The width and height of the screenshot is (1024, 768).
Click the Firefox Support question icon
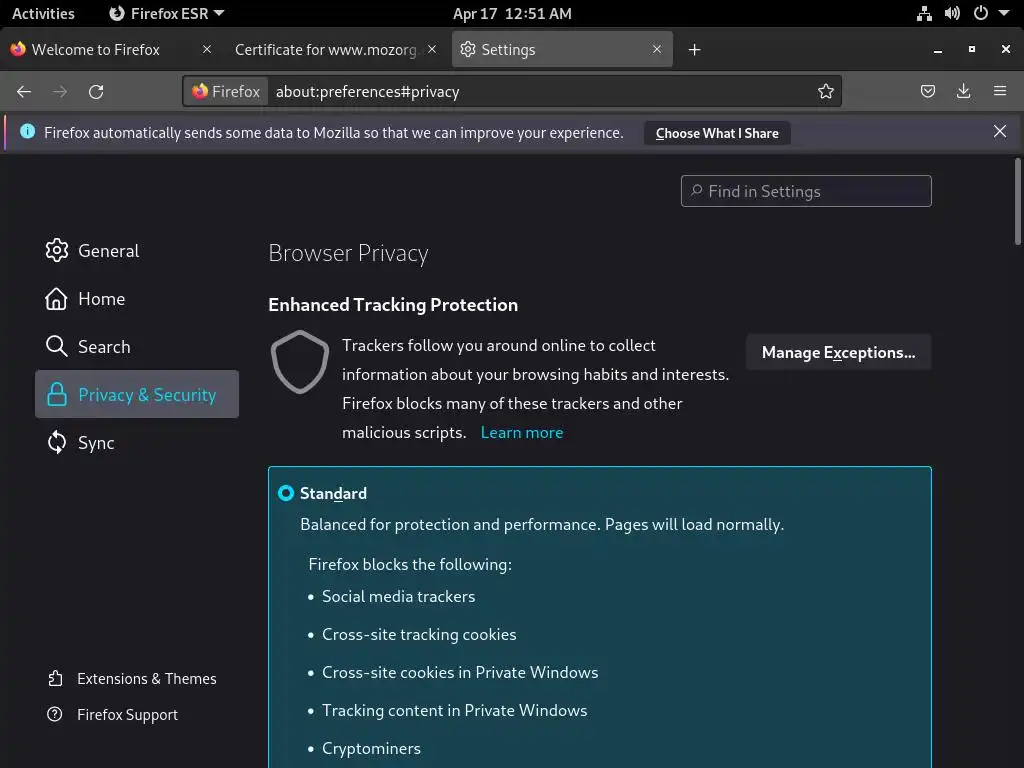point(55,714)
